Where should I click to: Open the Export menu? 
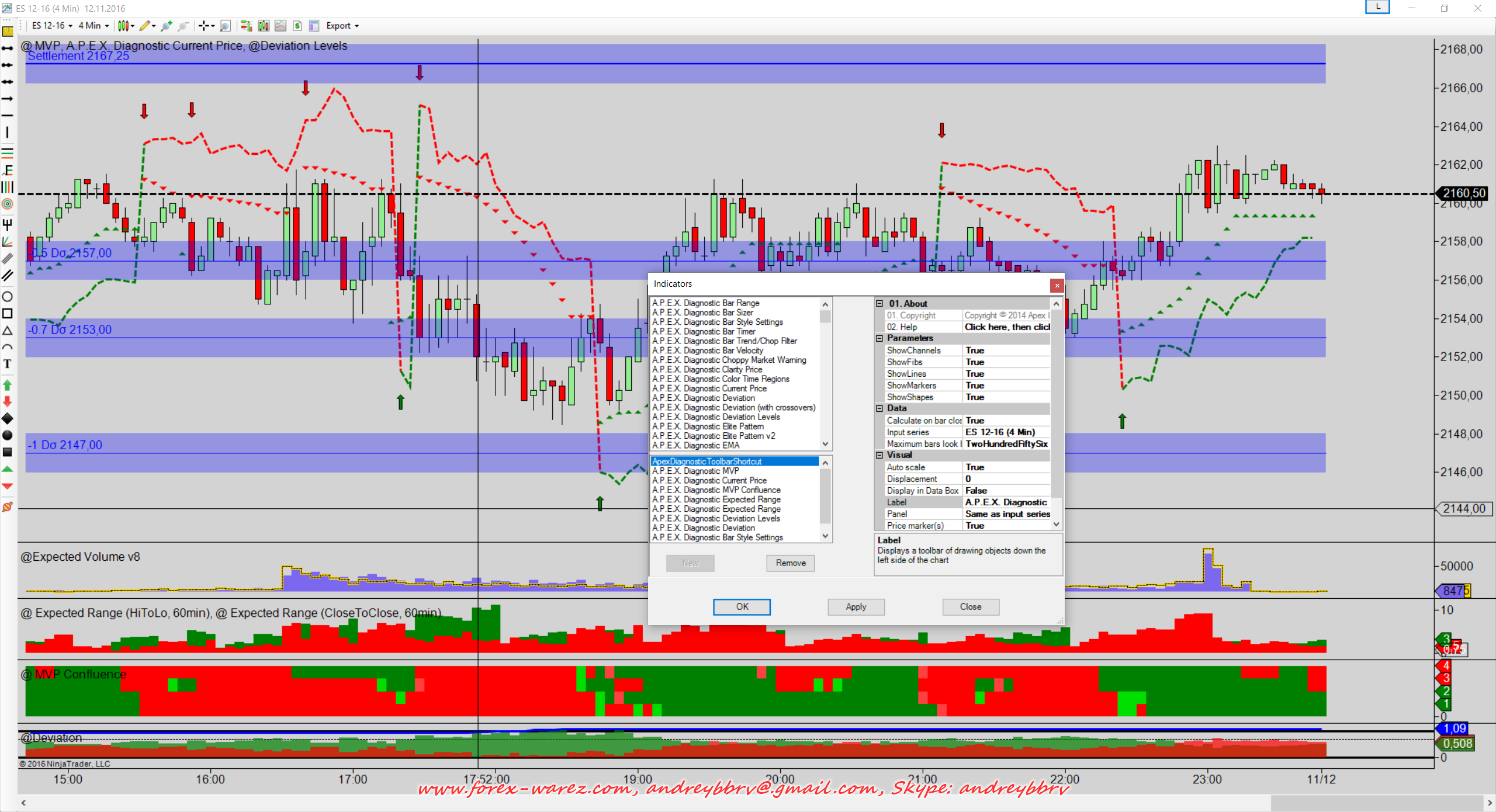click(x=342, y=26)
